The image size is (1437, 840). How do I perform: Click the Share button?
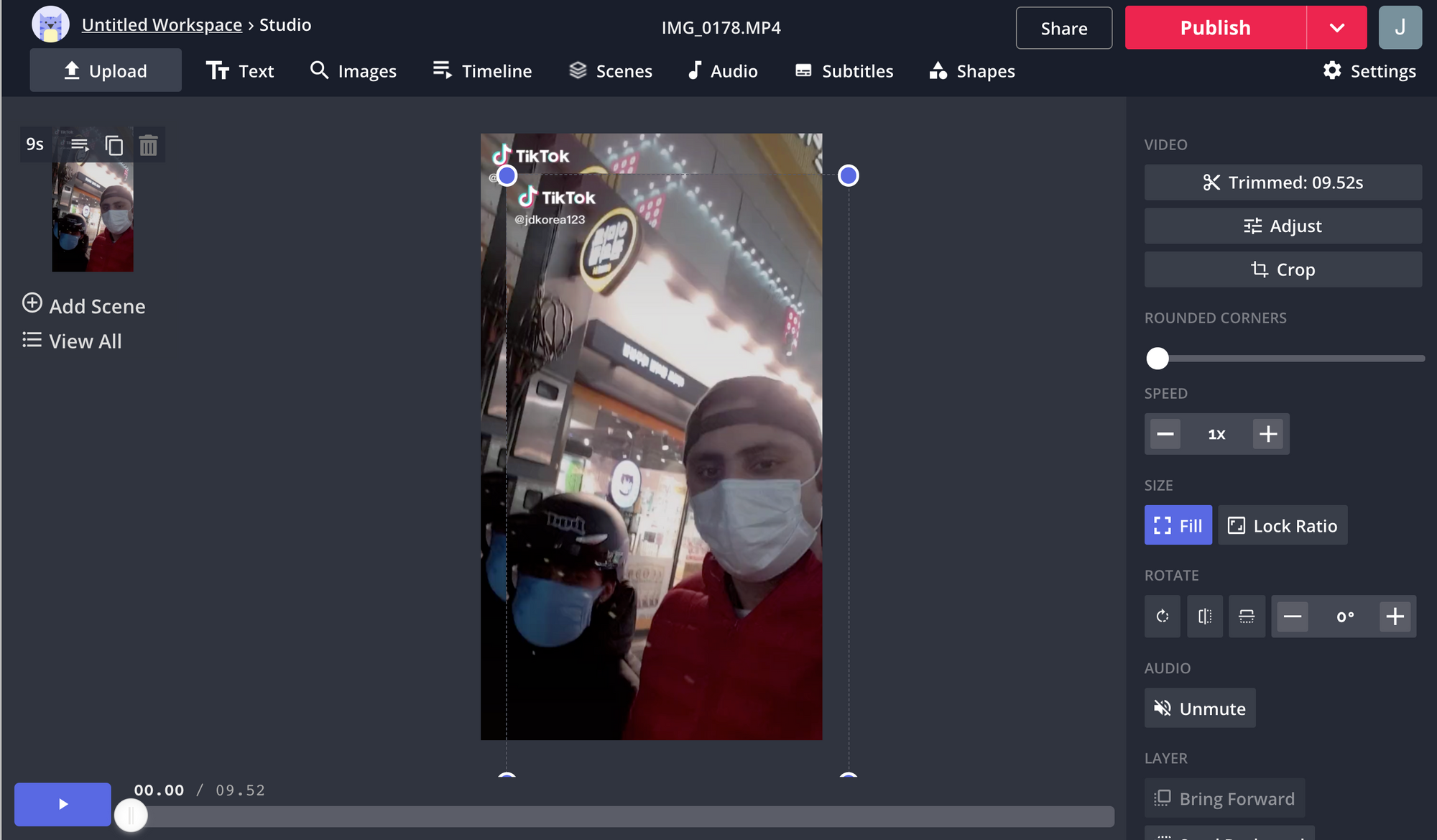tap(1063, 28)
